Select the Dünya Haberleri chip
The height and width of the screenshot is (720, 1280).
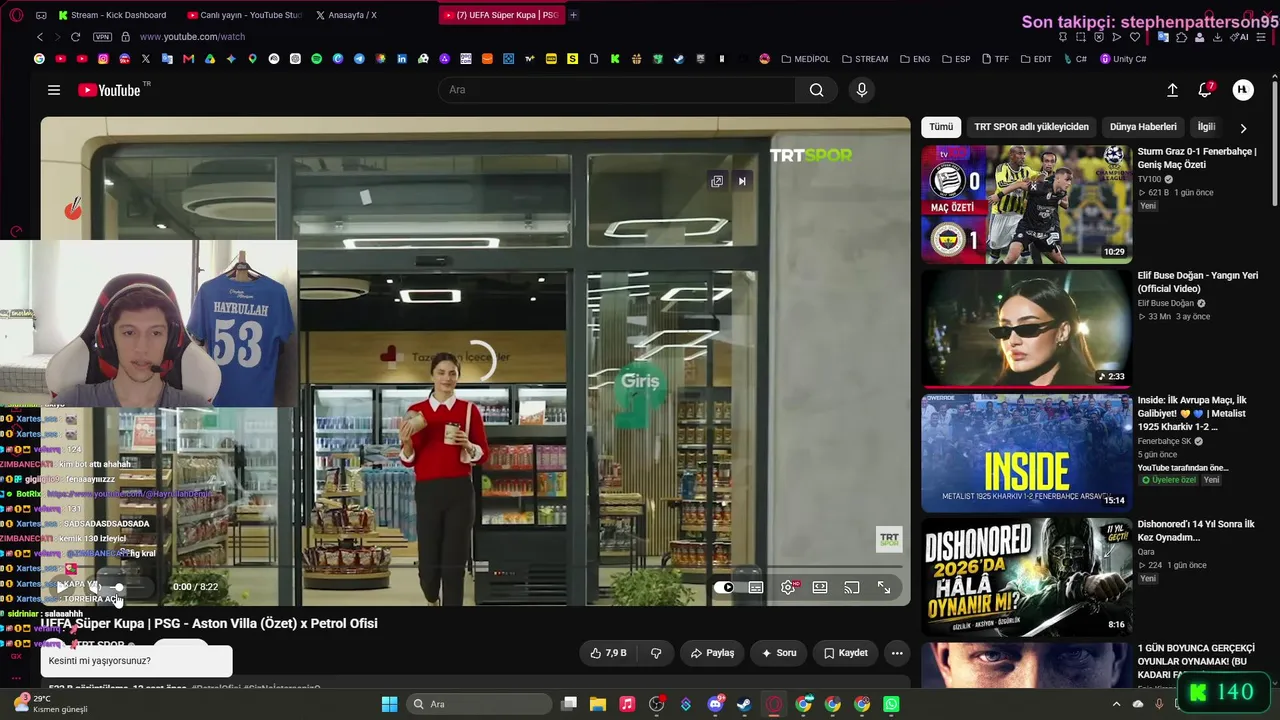pos(1143,127)
